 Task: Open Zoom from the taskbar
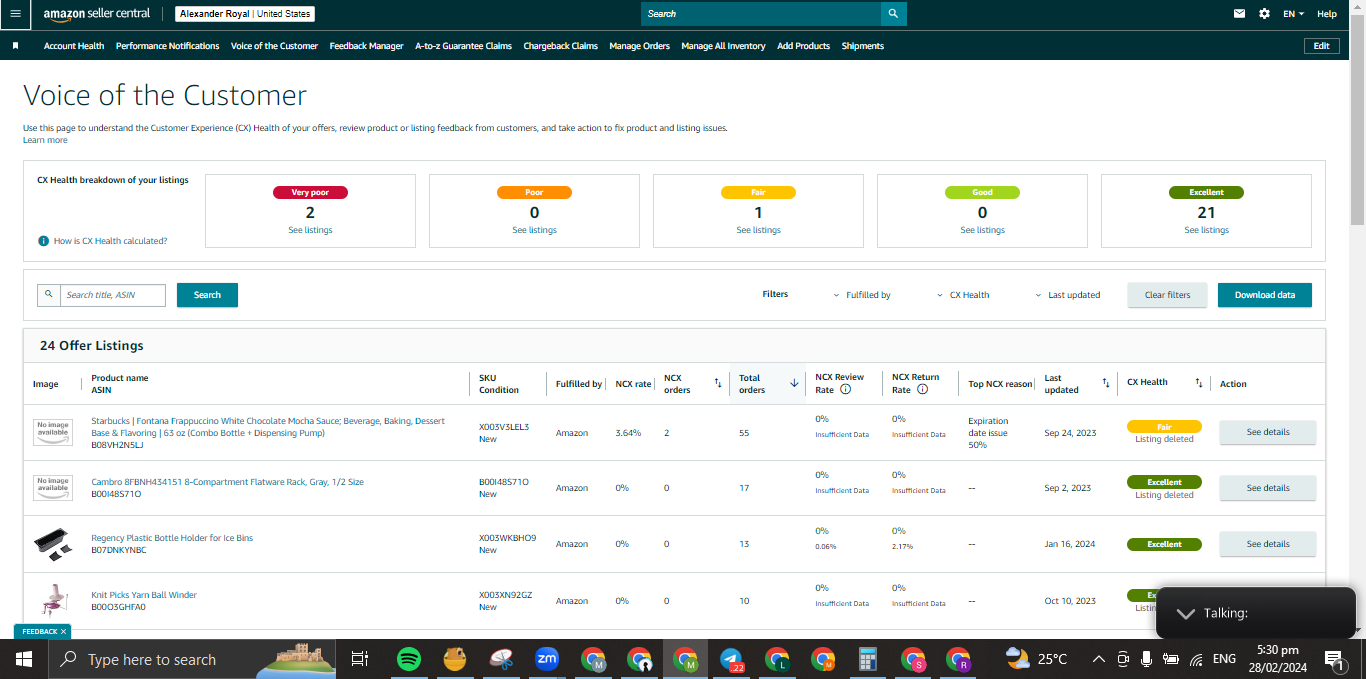547,659
